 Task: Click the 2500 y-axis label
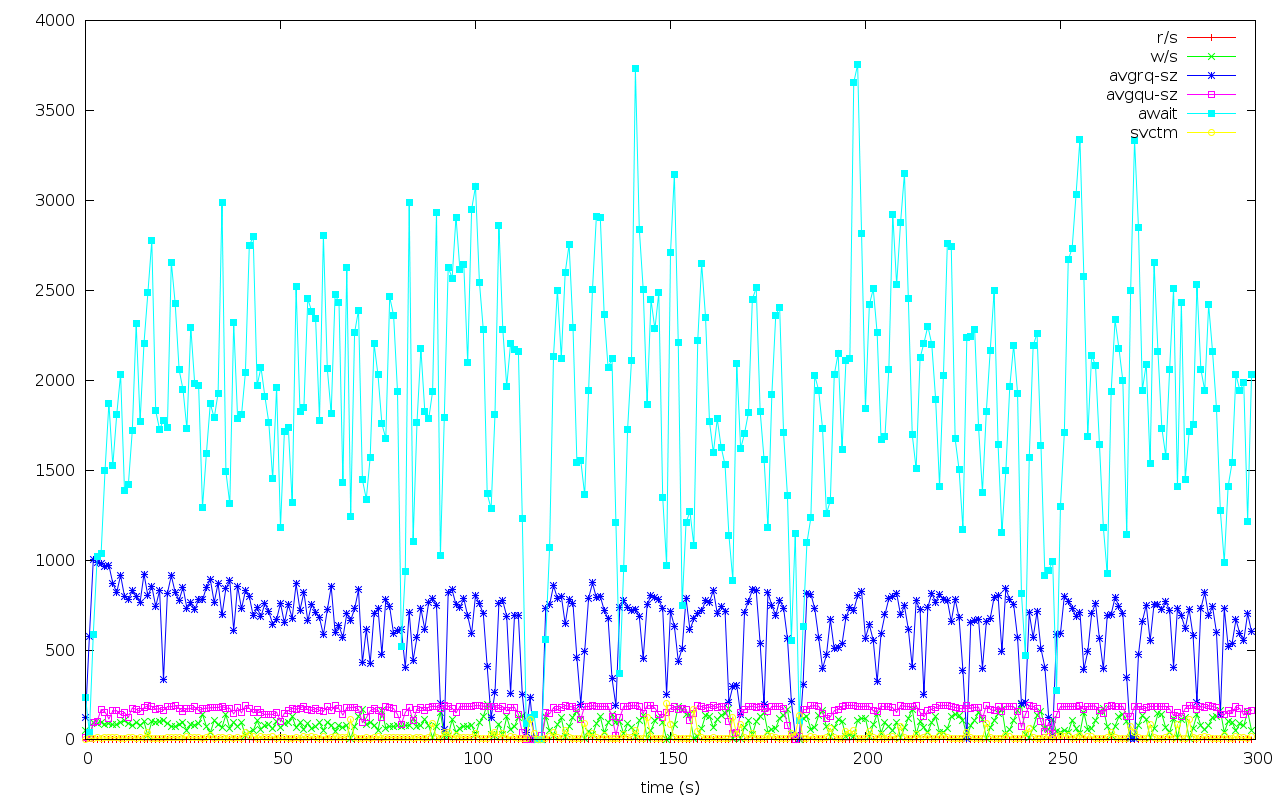tap(56, 290)
